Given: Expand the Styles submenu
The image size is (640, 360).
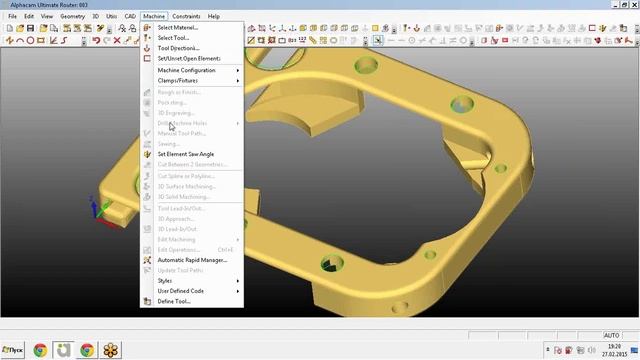Looking at the screenshot, I should click(x=192, y=281).
